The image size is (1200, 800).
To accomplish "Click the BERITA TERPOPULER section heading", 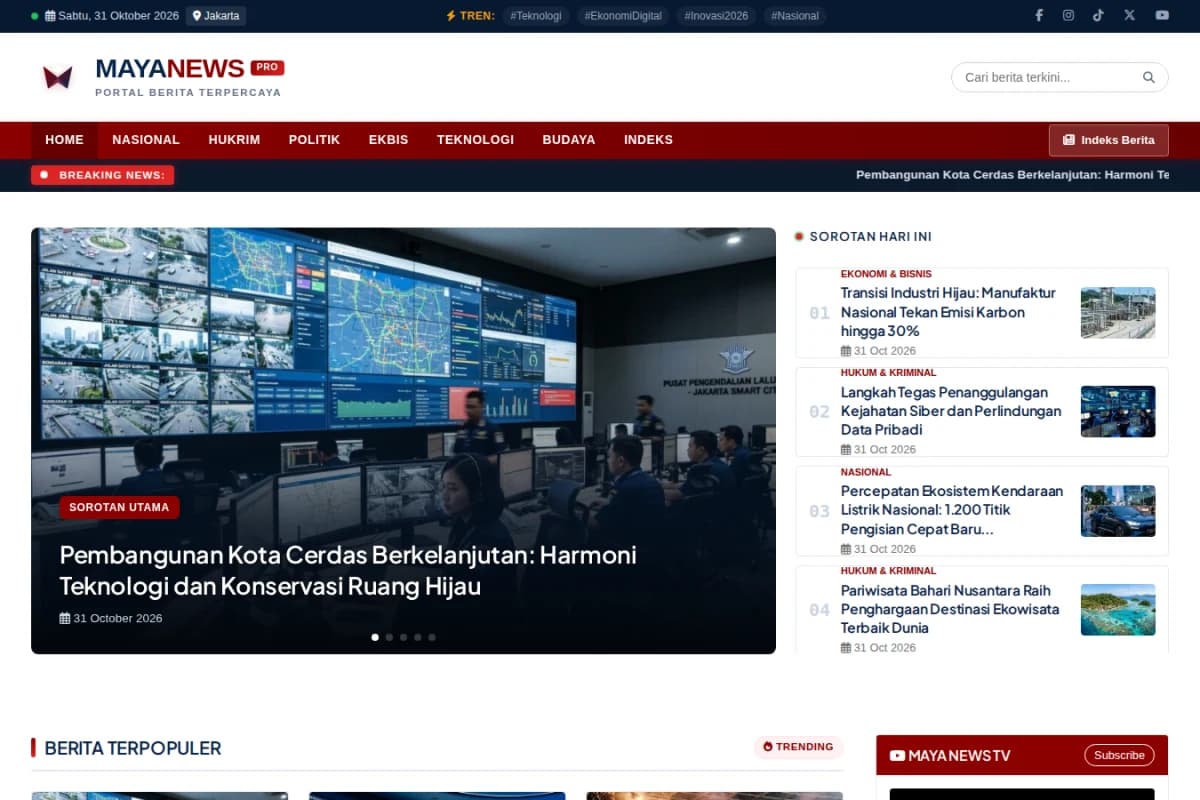I will (x=133, y=748).
